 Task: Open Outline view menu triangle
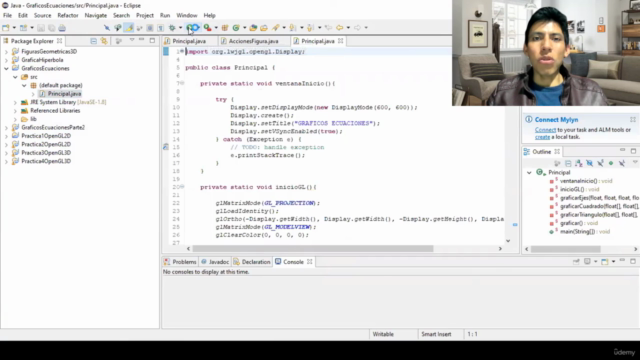[x=635, y=163]
